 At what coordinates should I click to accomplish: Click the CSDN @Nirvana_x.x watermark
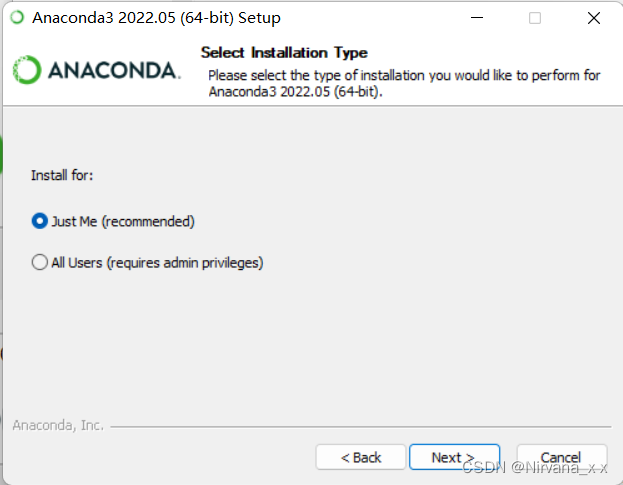coord(548,466)
